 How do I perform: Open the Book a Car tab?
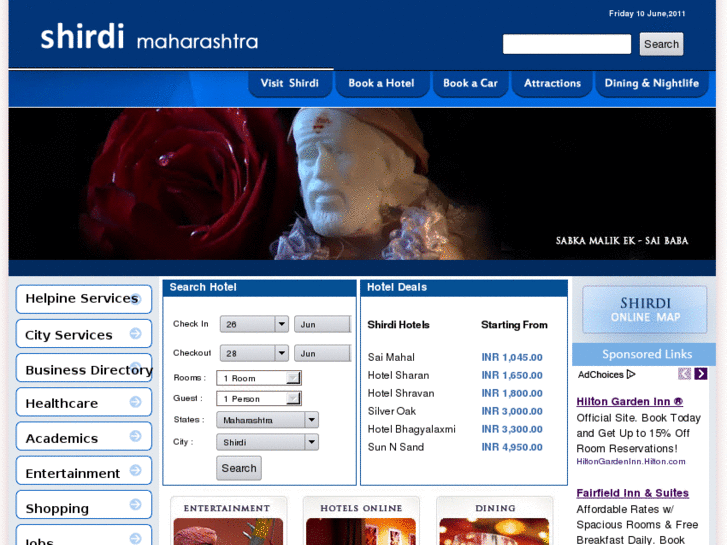tap(470, 83)
